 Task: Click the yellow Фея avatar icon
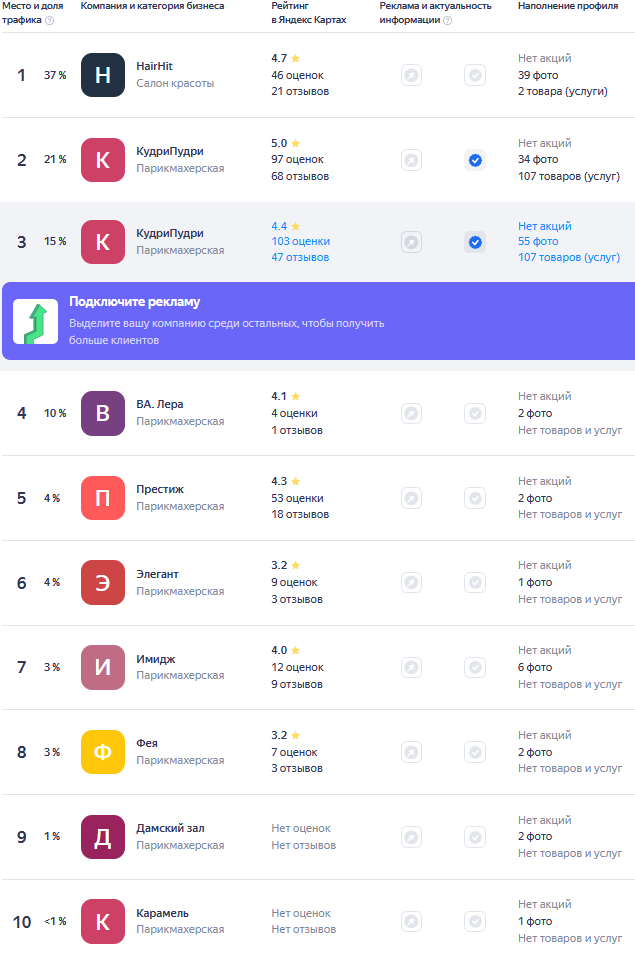tap(103, 752)
